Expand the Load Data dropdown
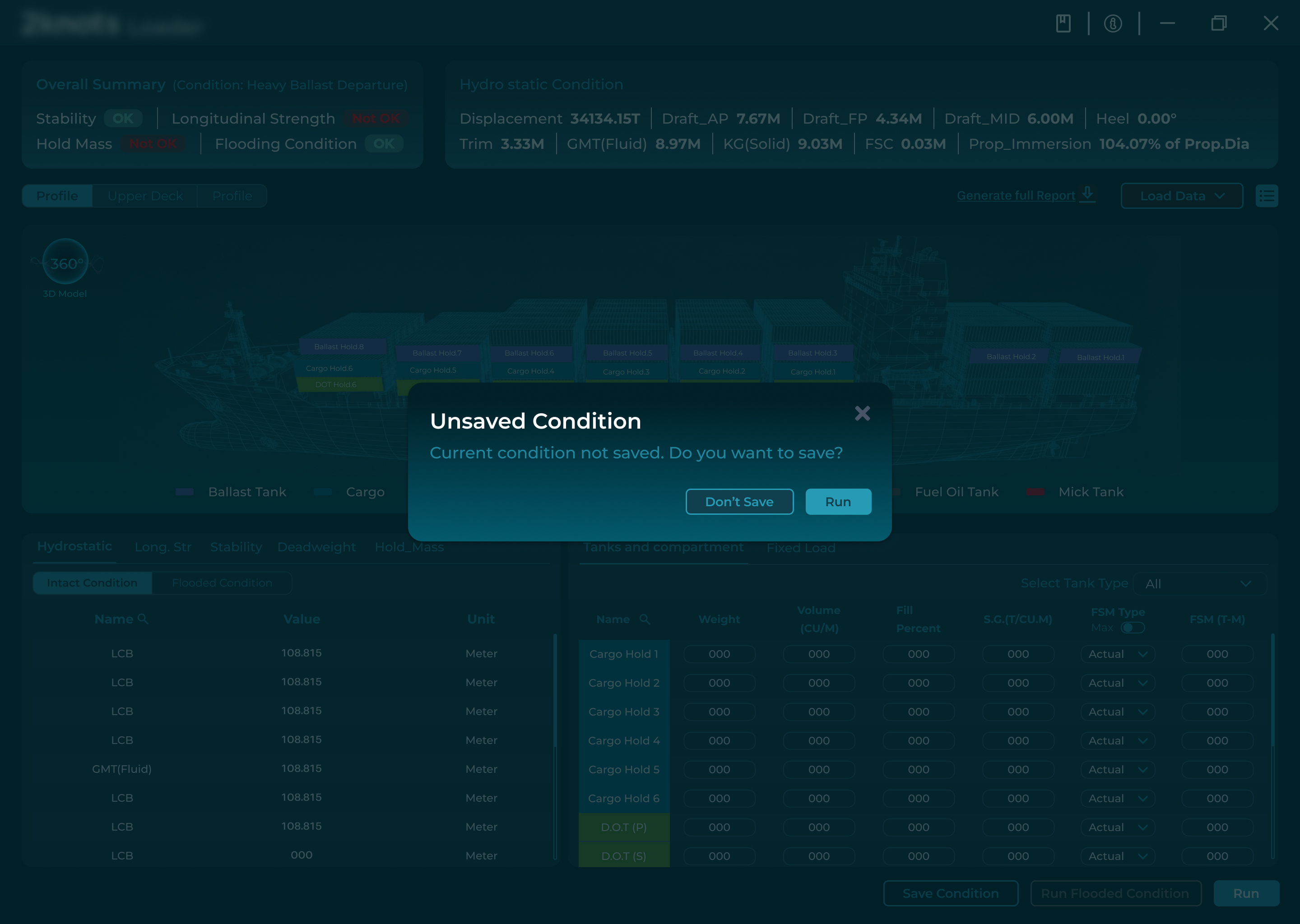1300x924 pixels. click(1182, 195)
